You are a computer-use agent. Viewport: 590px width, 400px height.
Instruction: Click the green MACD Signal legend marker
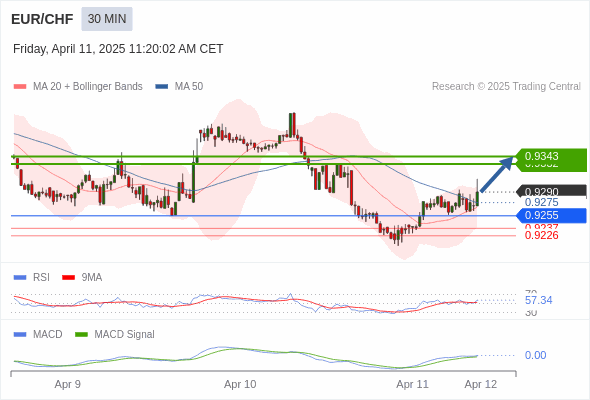81,335
